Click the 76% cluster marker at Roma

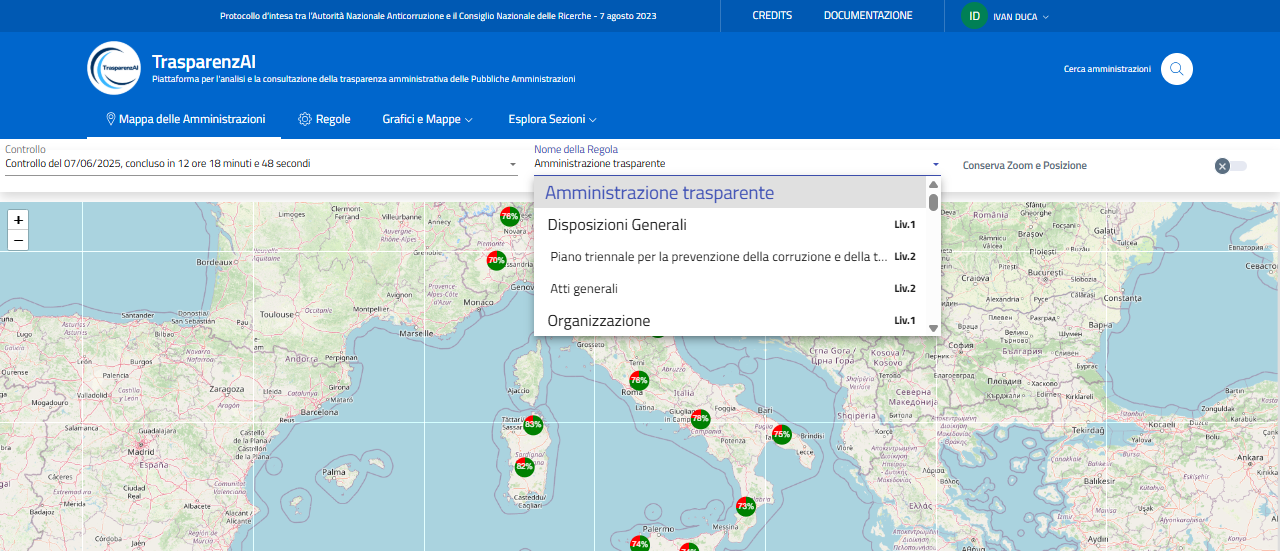[x=639, y=380]
